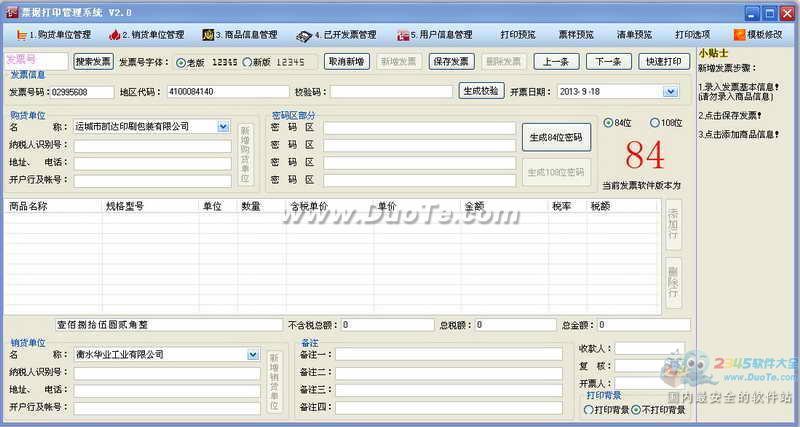Image resolution: width=800 pixels, height=427 pixels.
Task: Click the 生成108位密码 button
Action: click(556, 172)
